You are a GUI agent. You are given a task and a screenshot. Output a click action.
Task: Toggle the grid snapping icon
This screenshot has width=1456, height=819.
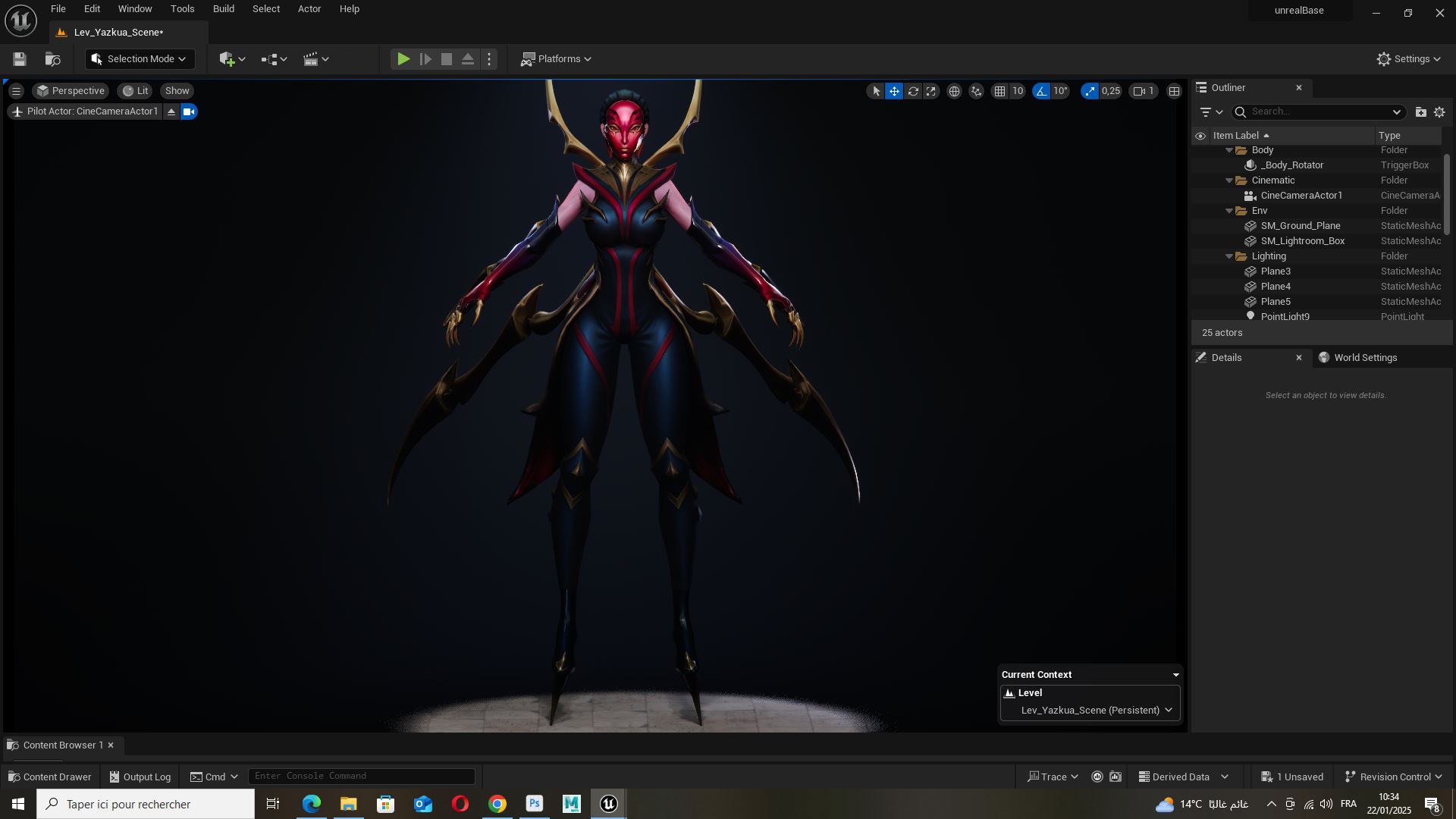pos(999,91)
